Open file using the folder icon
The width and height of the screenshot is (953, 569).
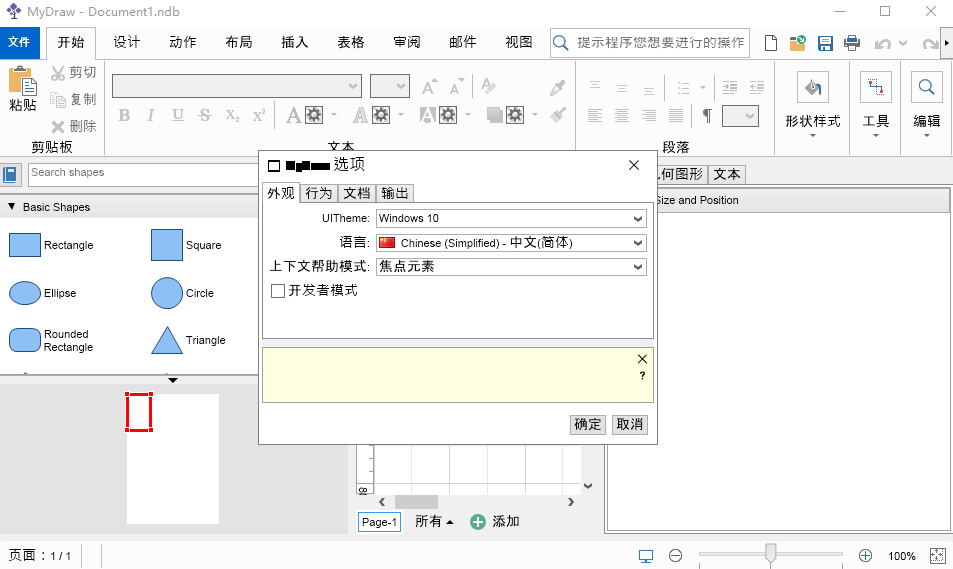797,43
